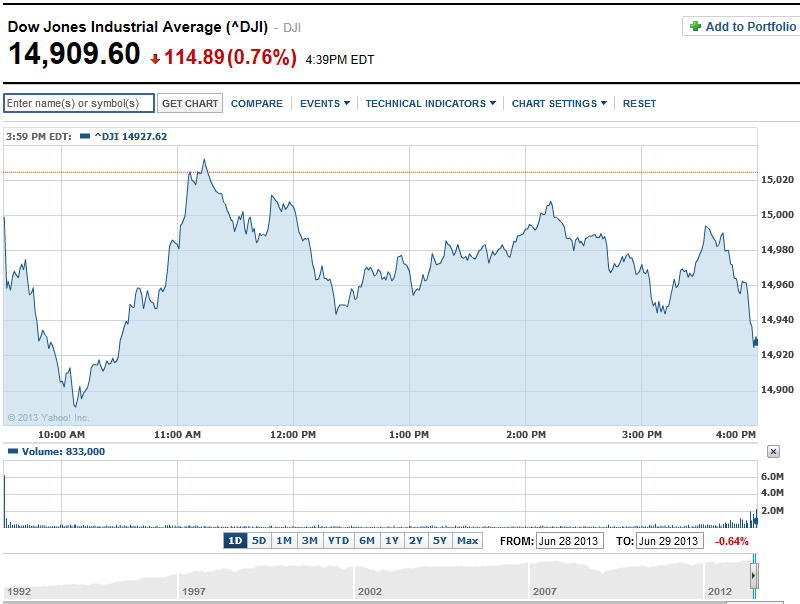
Task: Click the 15,020 axis label
Action: pyautogui.click(x=778, y=180)
